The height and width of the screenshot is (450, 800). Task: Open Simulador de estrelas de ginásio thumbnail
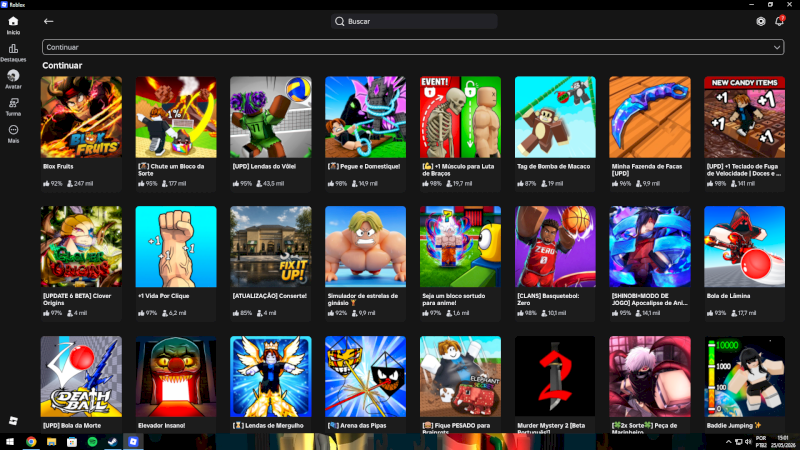(x=365, y=246)
